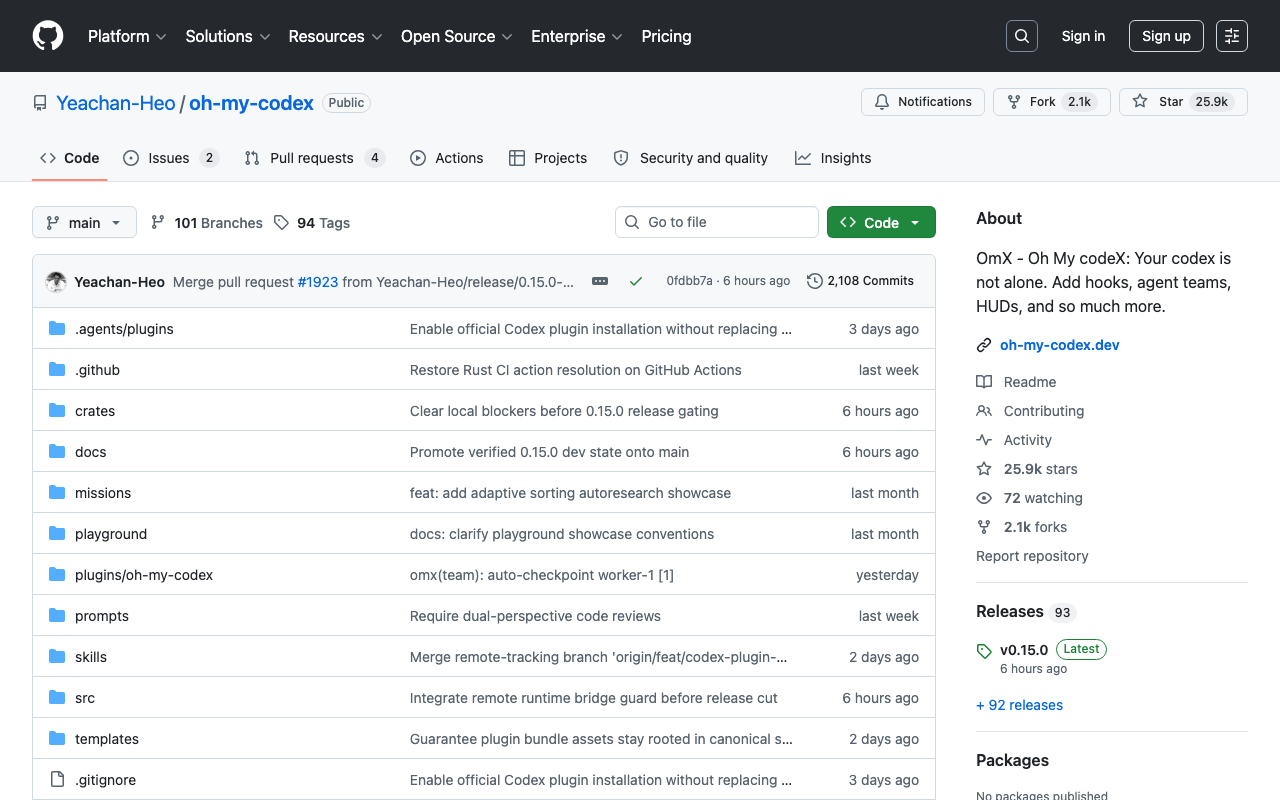This screenshot has height=800, width=1280.
Task: Switch to the Pull requests tab
Action: pos(314,158)
